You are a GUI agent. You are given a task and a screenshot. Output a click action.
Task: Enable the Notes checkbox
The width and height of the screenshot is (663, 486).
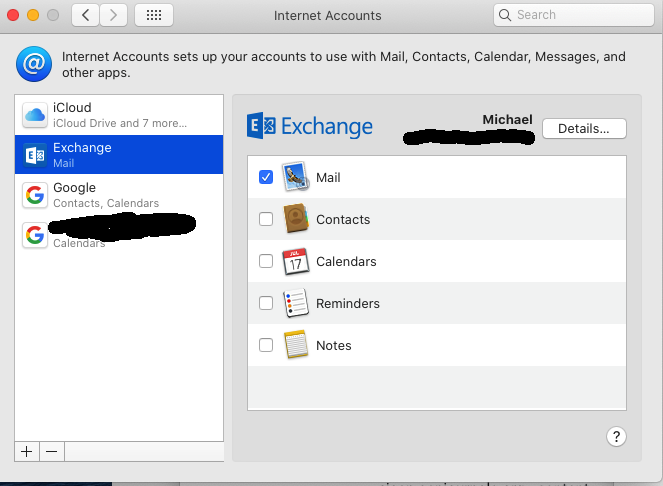coord(266,345)
